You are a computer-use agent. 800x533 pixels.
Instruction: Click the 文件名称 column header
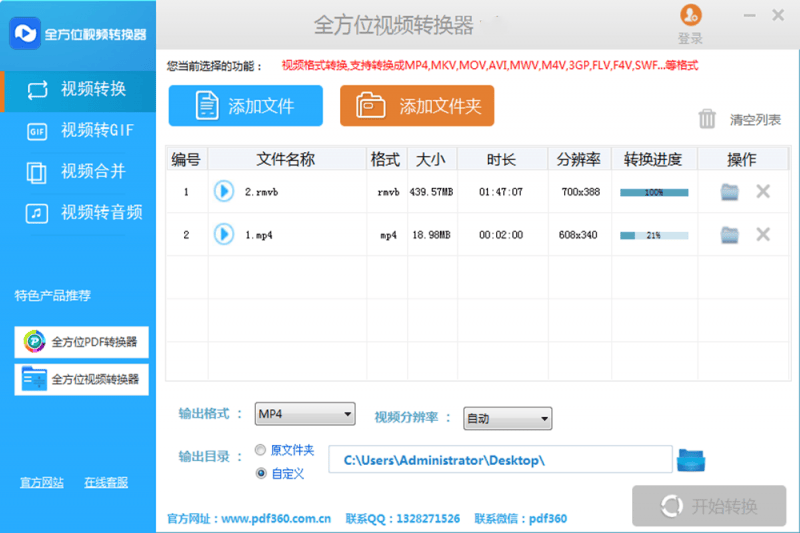tap(286, 160)
